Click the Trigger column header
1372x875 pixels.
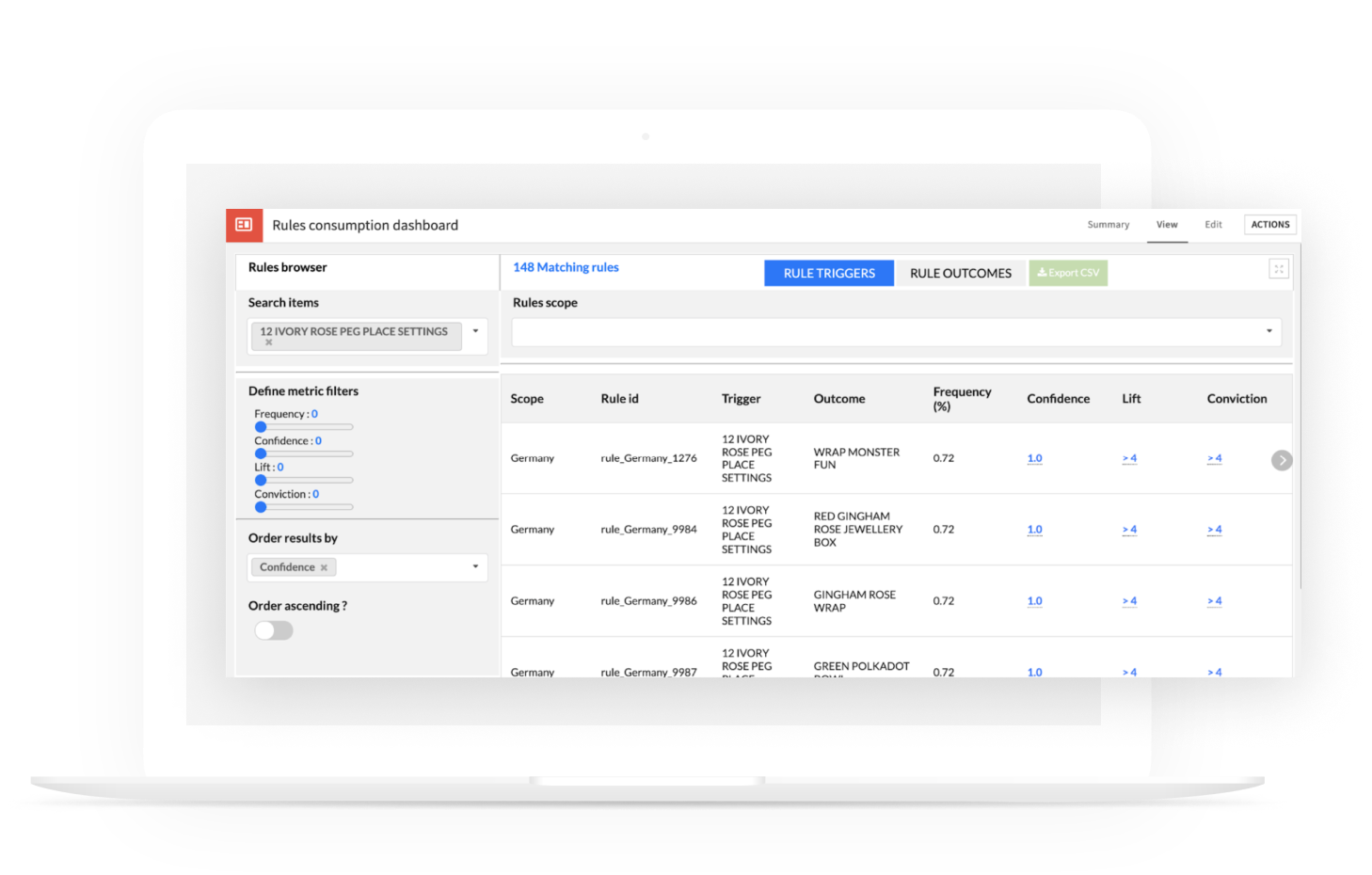[x=741, y=399]
